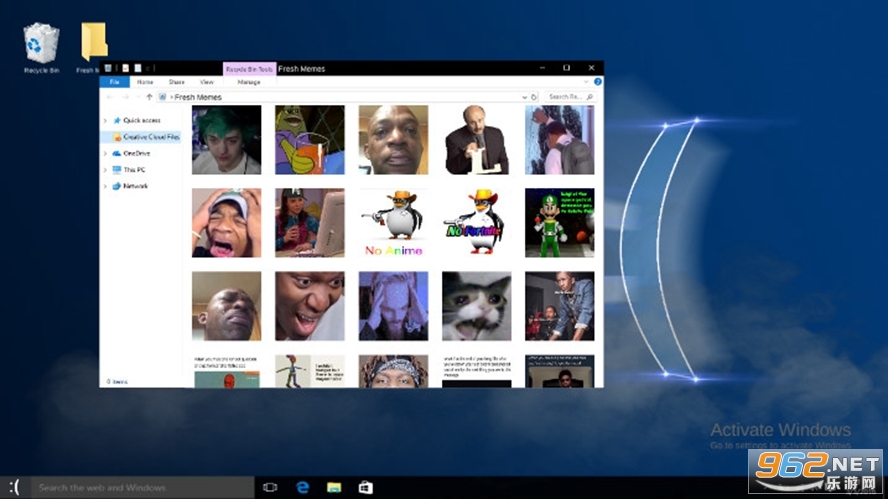This screenshot has width=888, height=499.
Task: Open File Explorer from the taskbar
Action: (334, 487)
